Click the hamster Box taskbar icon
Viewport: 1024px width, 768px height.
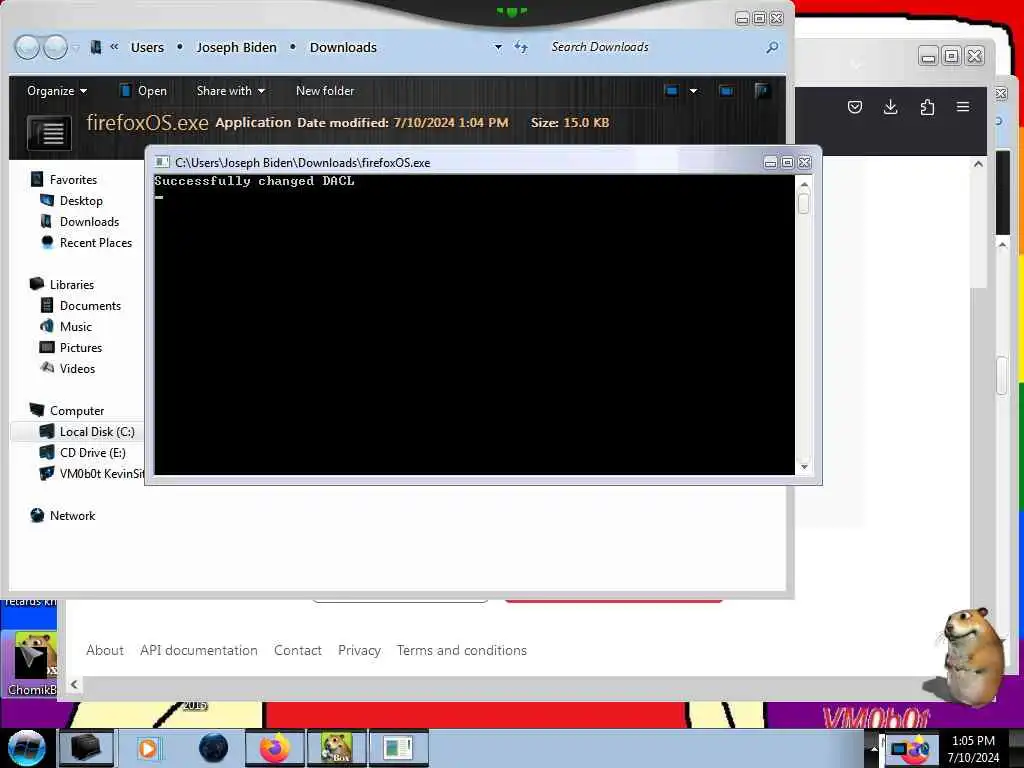coord(336,748)
